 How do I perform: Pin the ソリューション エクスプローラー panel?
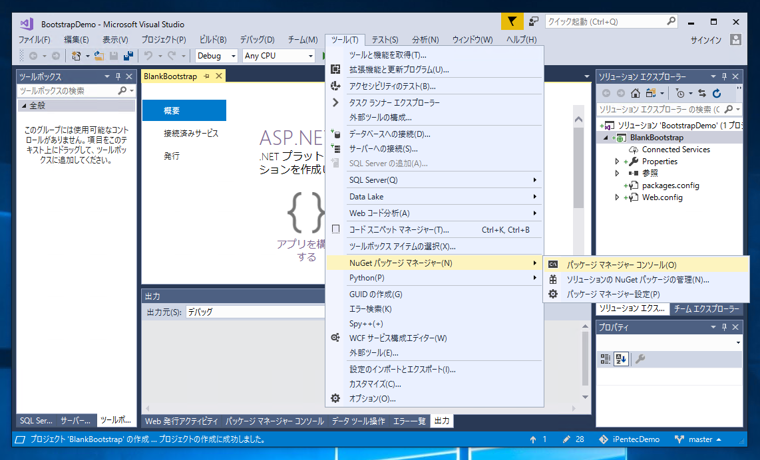click(724, 77)
